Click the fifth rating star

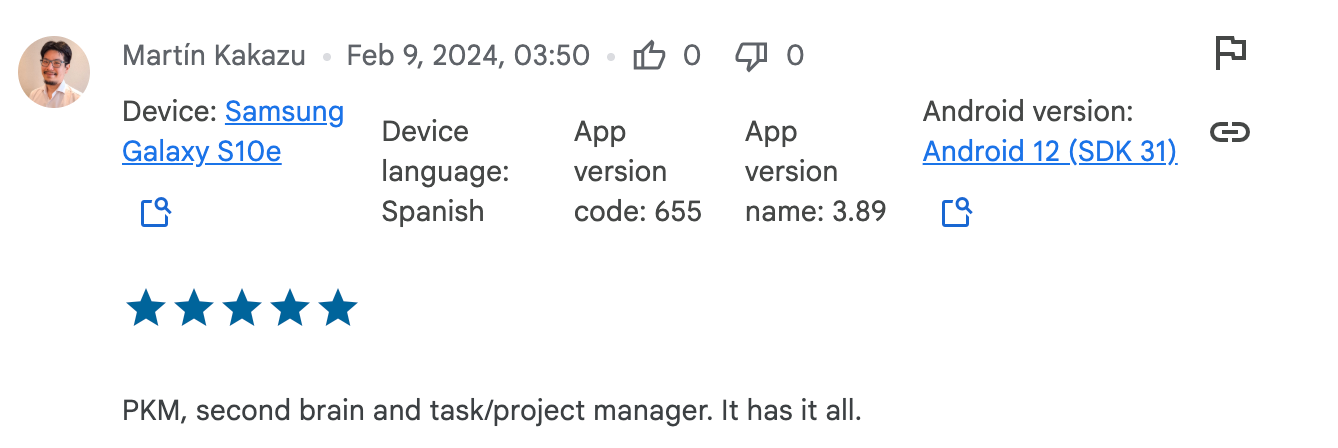tap(337, 308)
